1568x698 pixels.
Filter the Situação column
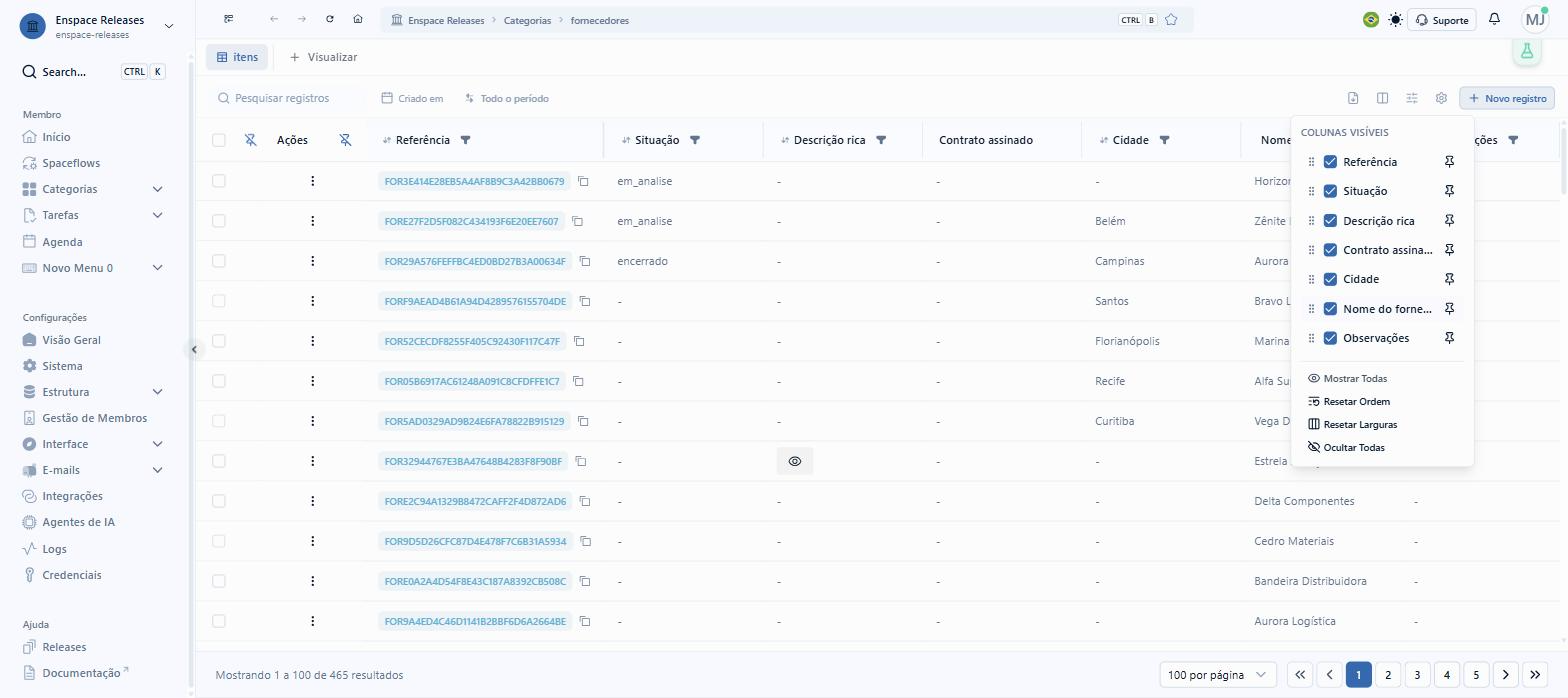[695, 140]
